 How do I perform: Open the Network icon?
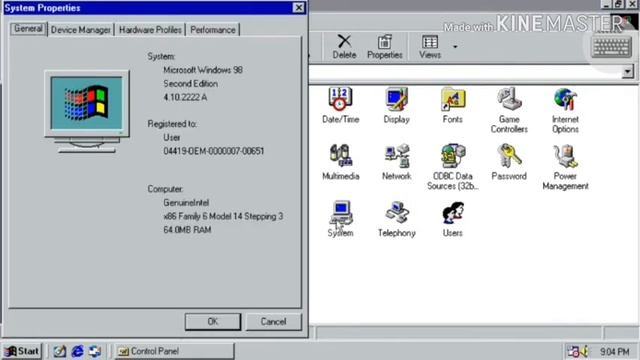396,162
